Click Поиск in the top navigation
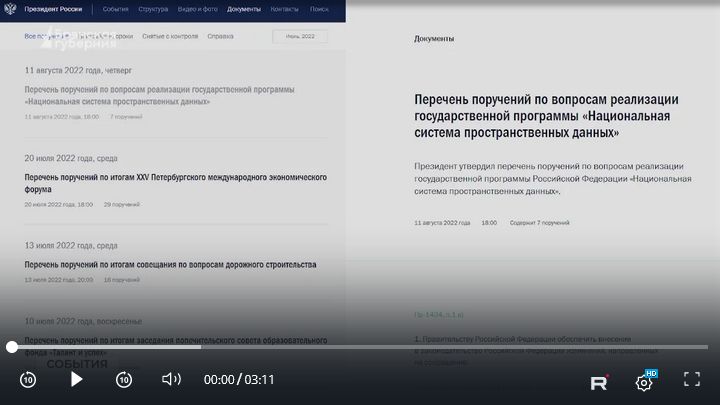Viewport: 720px width, 405px height. (x=319, y=9)
